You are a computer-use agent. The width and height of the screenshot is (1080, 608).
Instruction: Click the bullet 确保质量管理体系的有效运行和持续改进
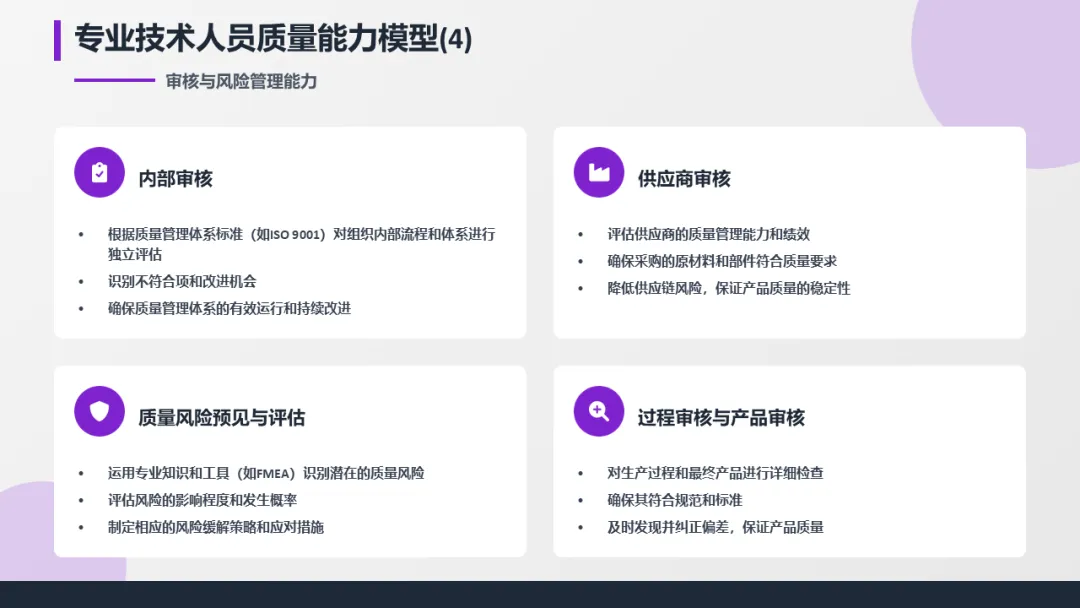click(x=229, y=308)
